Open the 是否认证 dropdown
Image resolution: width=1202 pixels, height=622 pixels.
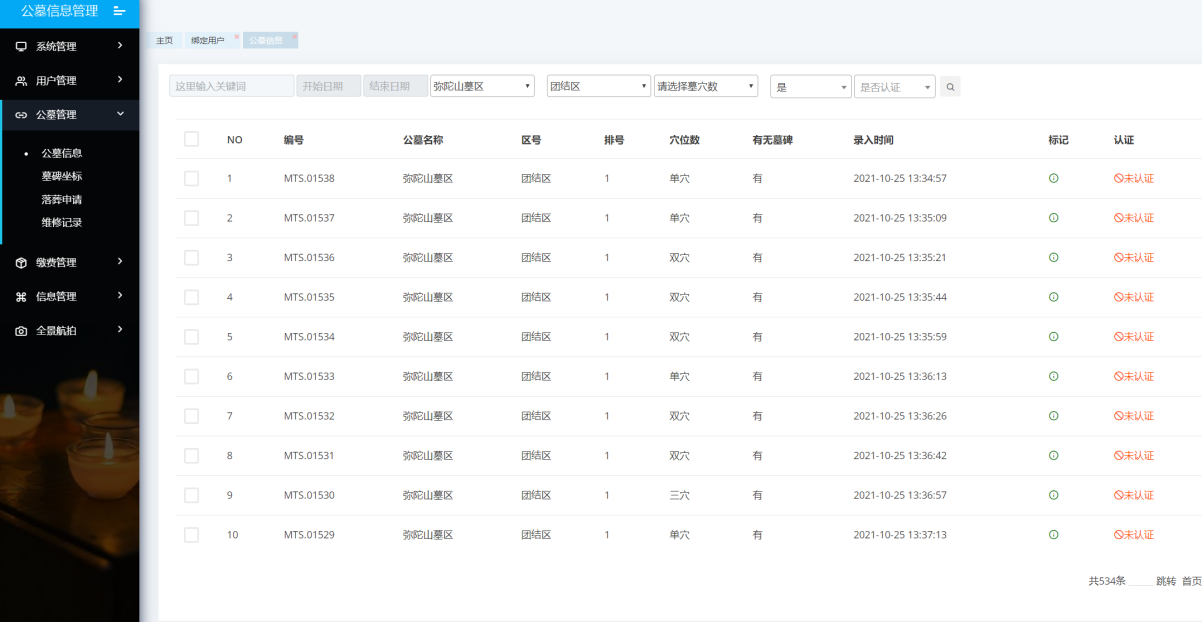click(x=895, y=87)
